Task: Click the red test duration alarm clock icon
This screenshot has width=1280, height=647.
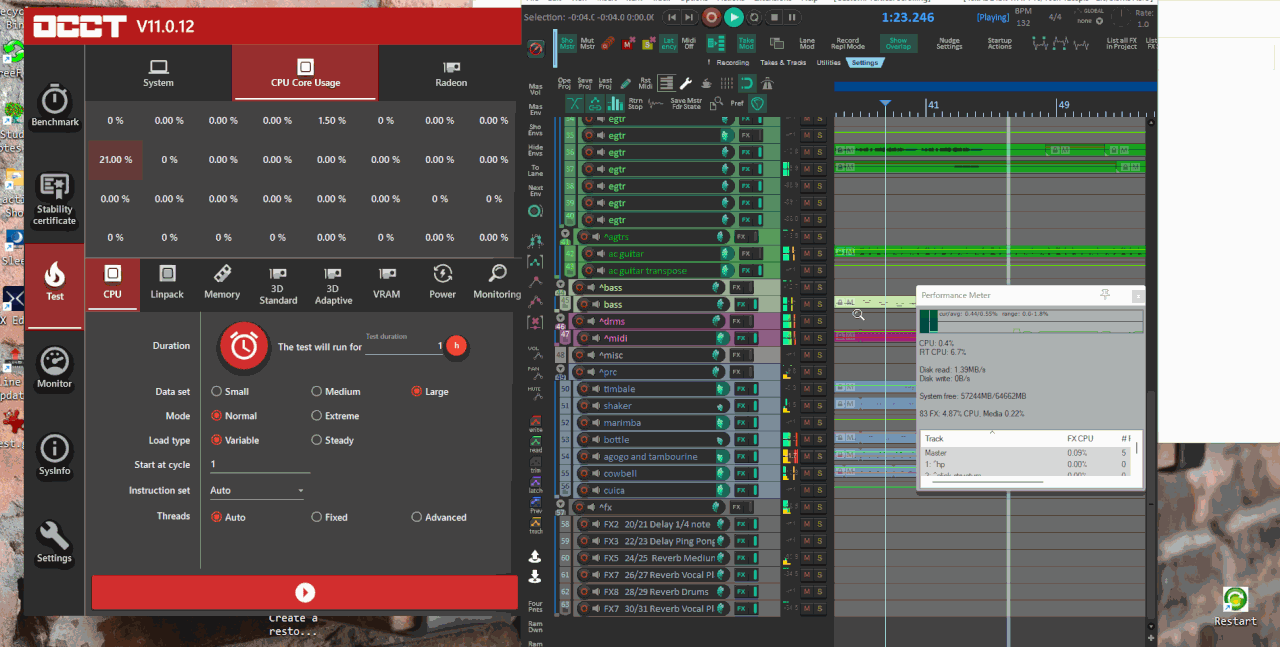Action: point(244,345)
